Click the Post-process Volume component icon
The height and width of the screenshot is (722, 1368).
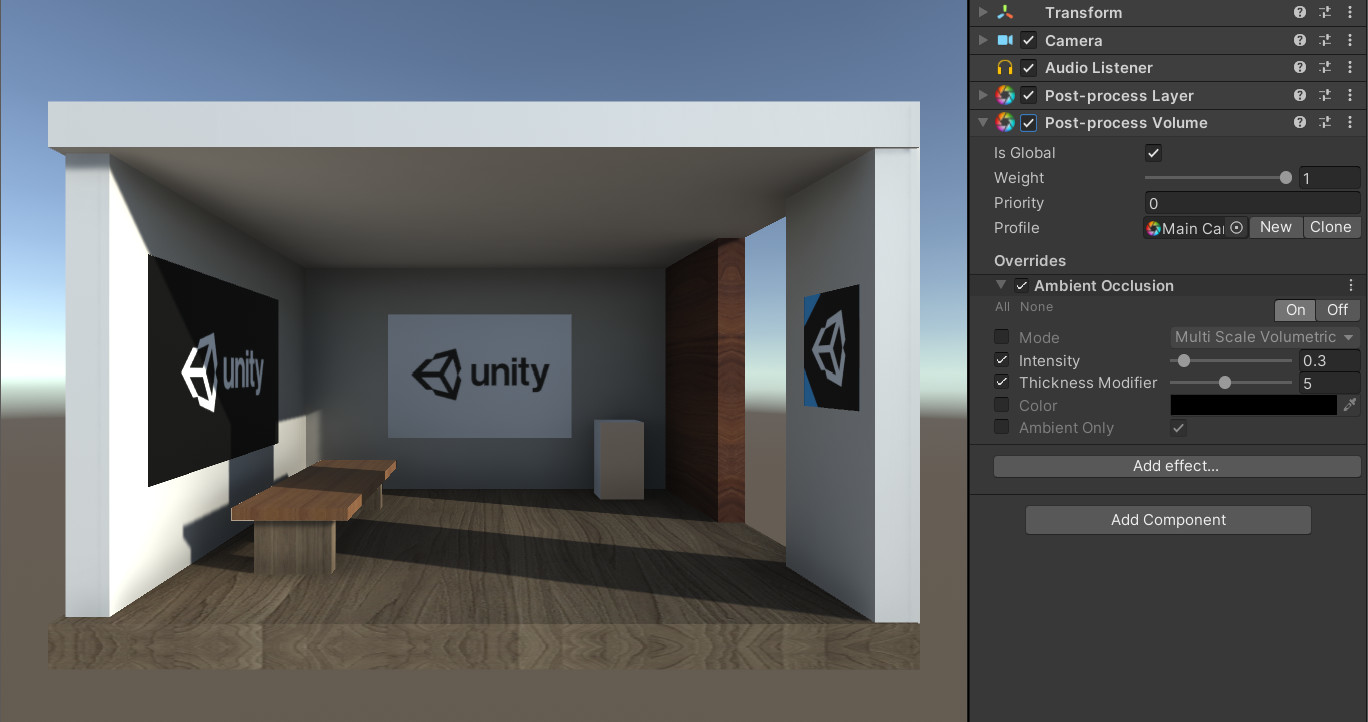(1005, 123)
